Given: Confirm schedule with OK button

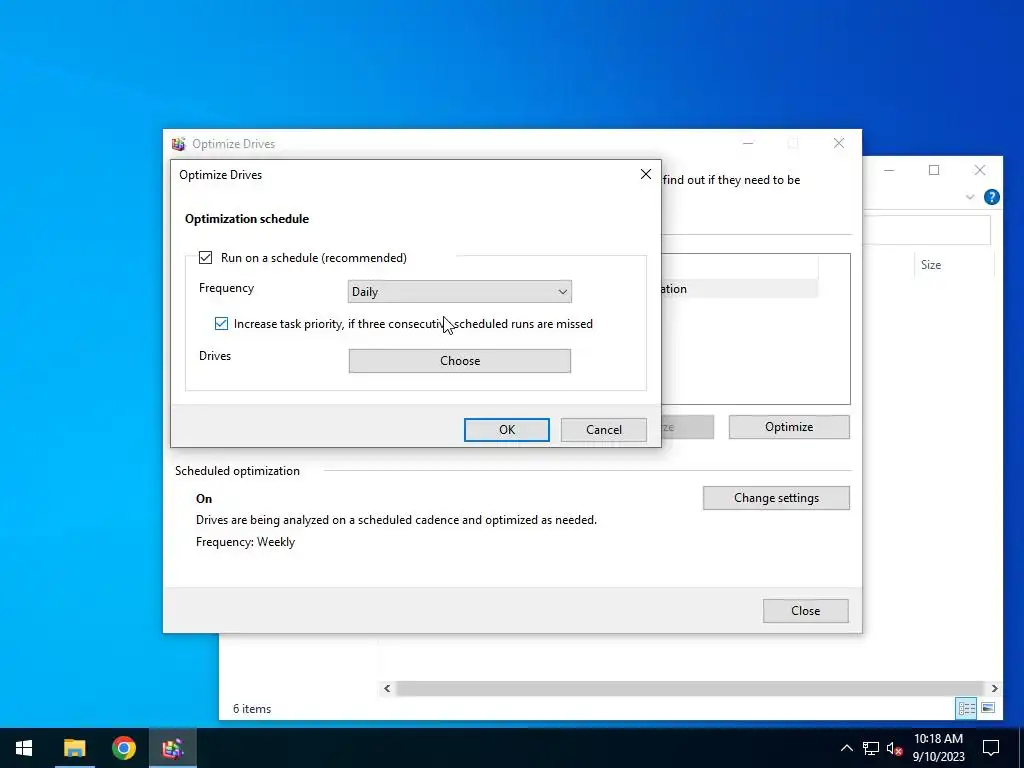Looking at the screenshot, I should coord(507,430).
